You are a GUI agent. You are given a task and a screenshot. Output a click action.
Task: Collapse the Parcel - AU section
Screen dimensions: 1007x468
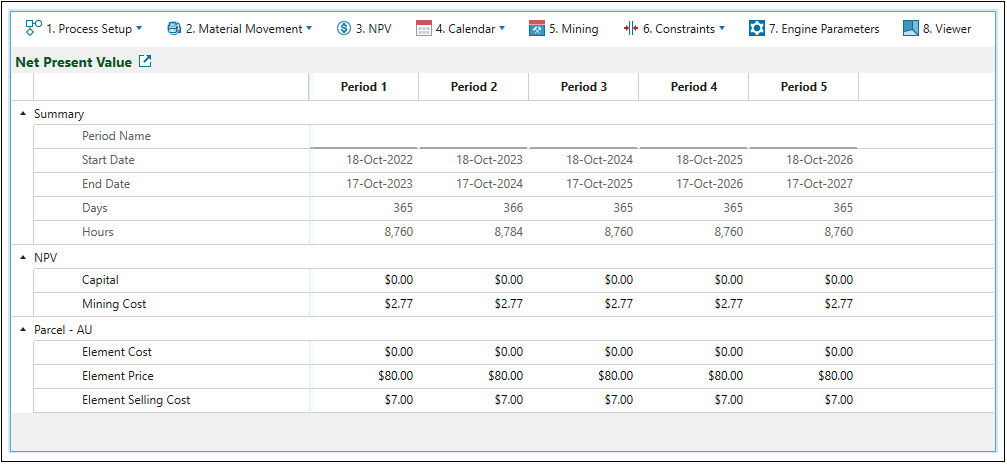pyautogui.click(x=23, y=329)
